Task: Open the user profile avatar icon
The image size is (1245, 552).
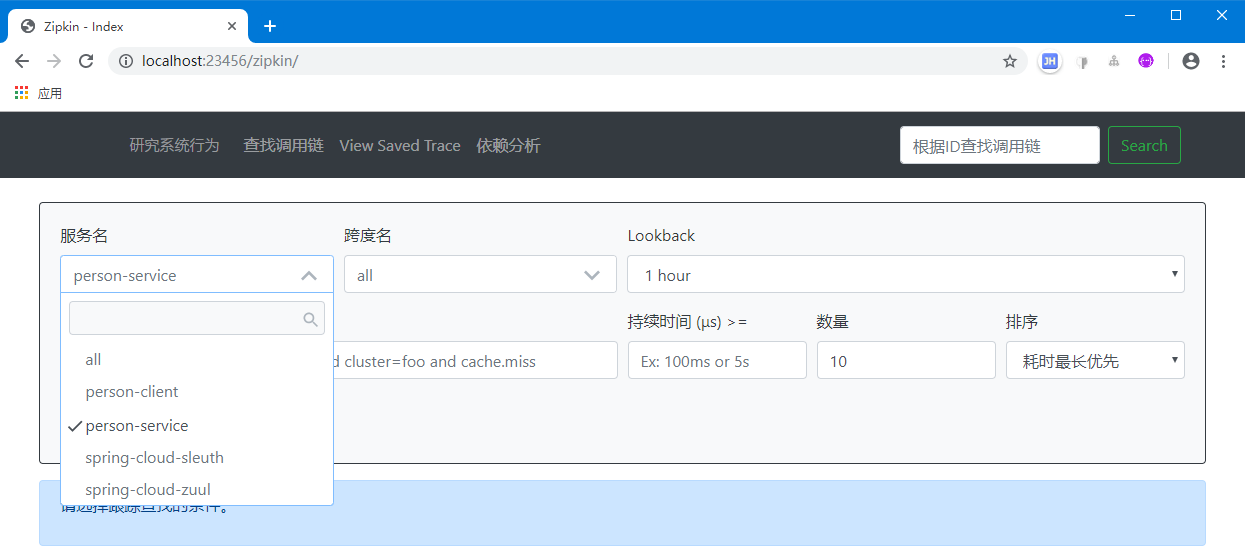Action: point(1190,61)
